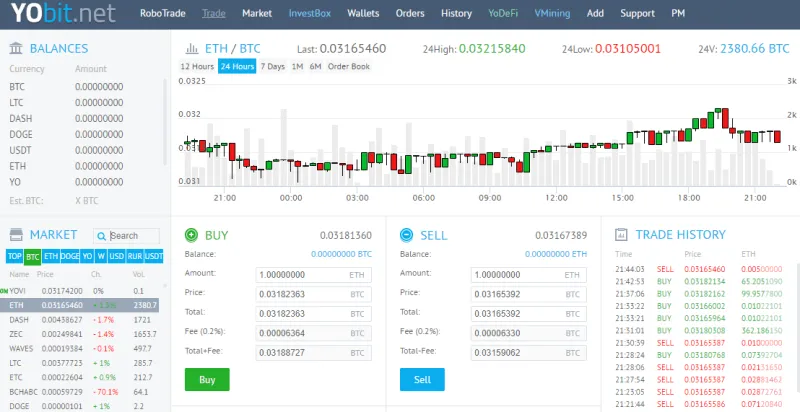
Task: Click the Market panel icon
Action: tap(16, 235)
